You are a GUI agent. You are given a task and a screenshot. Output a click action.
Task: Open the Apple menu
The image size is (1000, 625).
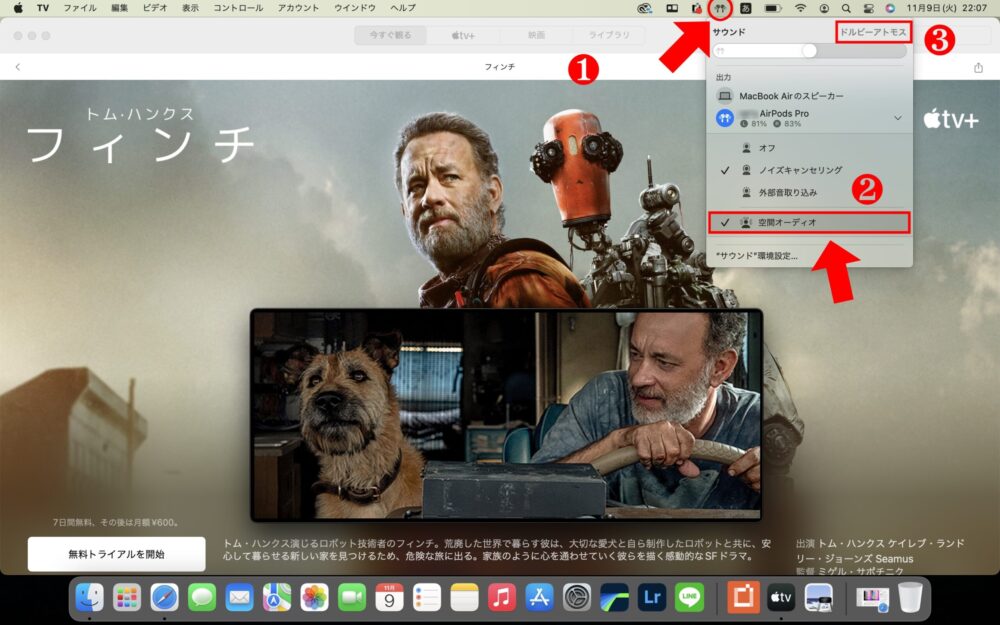pos(18,8)
